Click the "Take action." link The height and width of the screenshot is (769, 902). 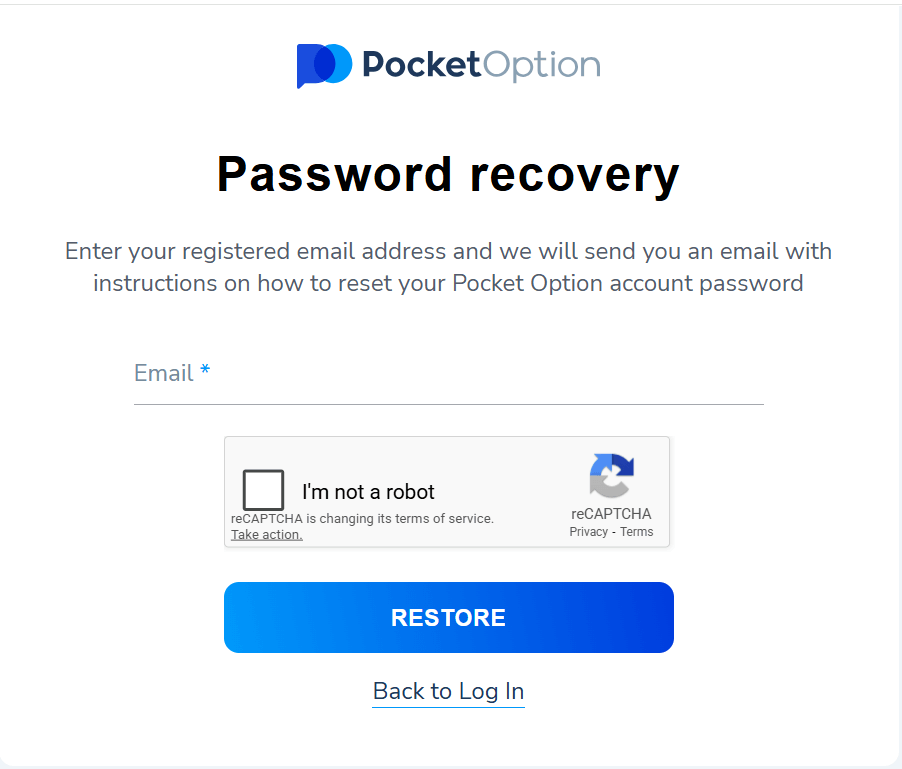266,535
